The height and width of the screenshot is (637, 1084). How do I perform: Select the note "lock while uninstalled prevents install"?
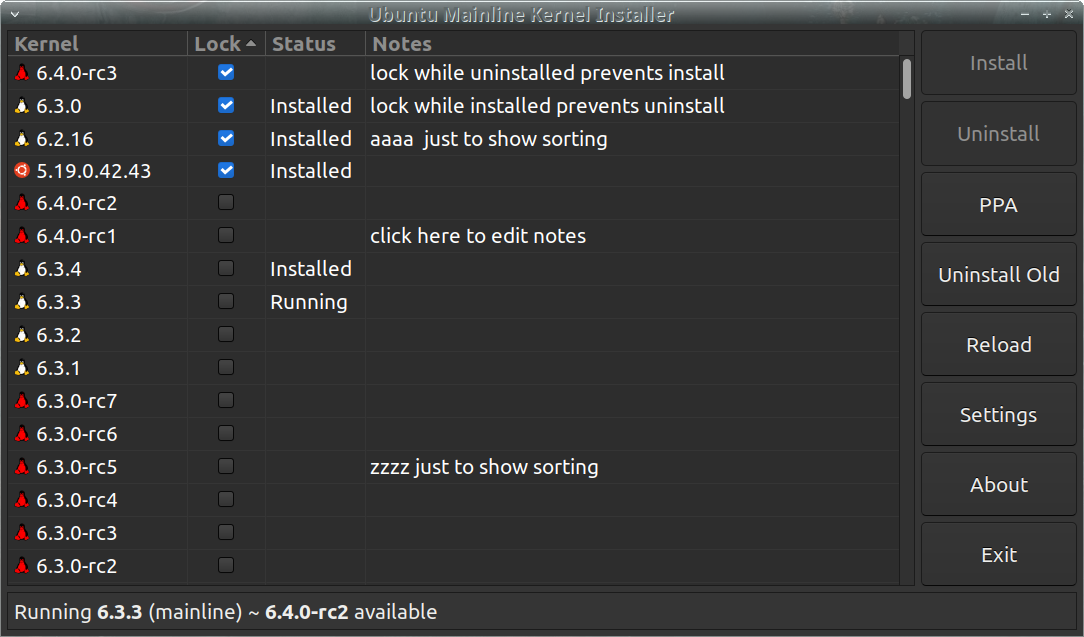pyautogui.click(x=547, y=73)
